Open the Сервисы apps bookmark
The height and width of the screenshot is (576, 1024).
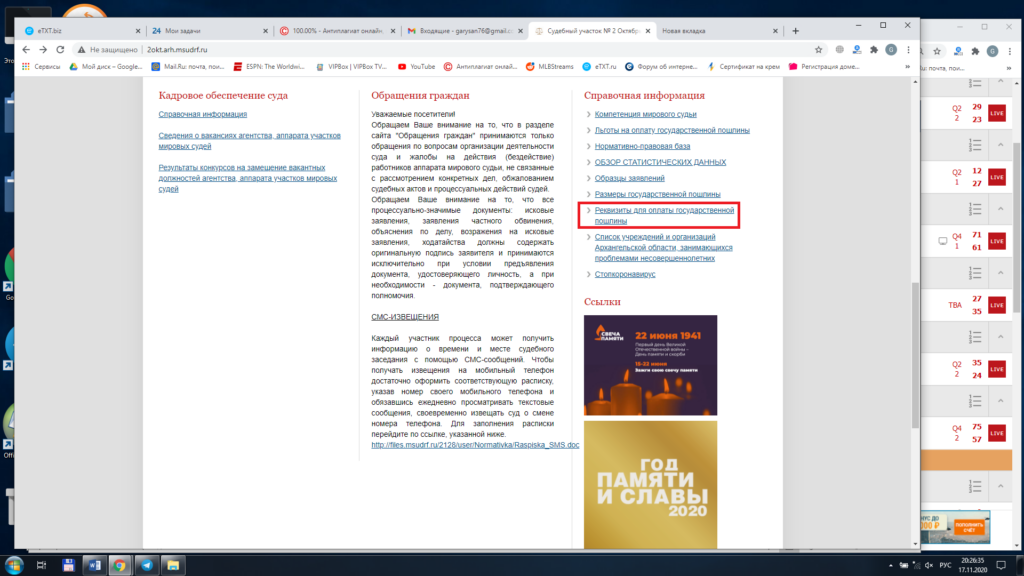click(x=41, y=67)
